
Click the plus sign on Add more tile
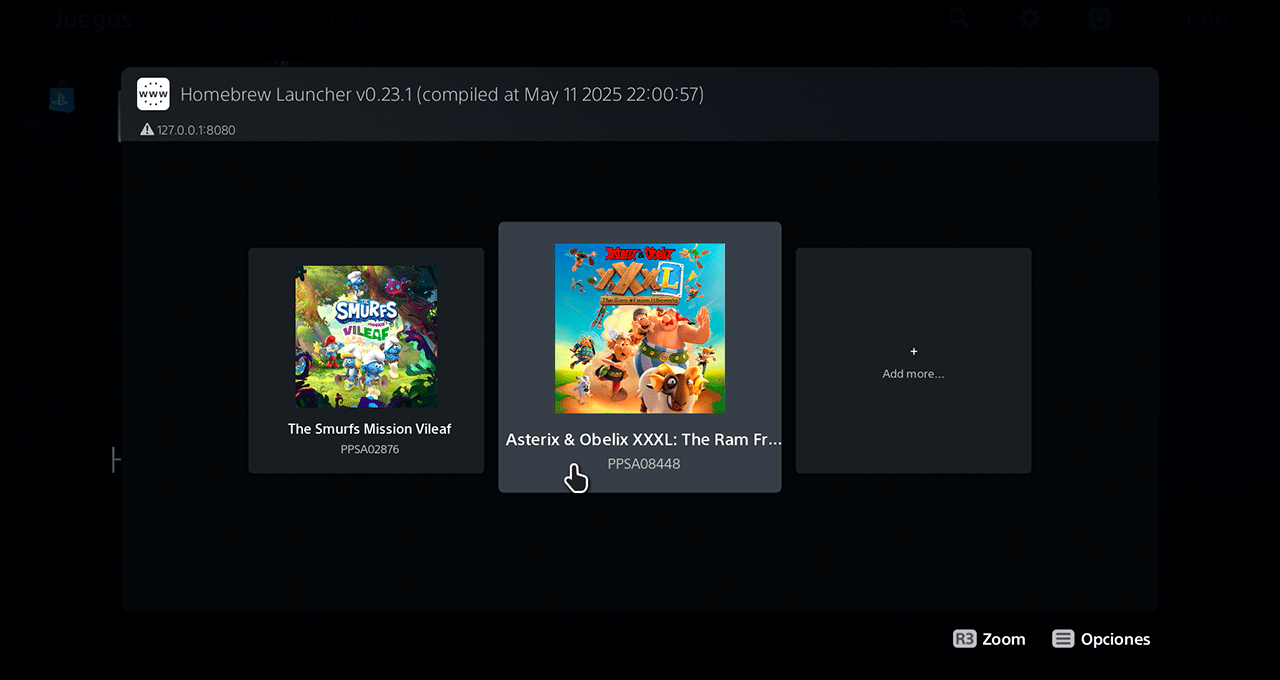[913, 352]
